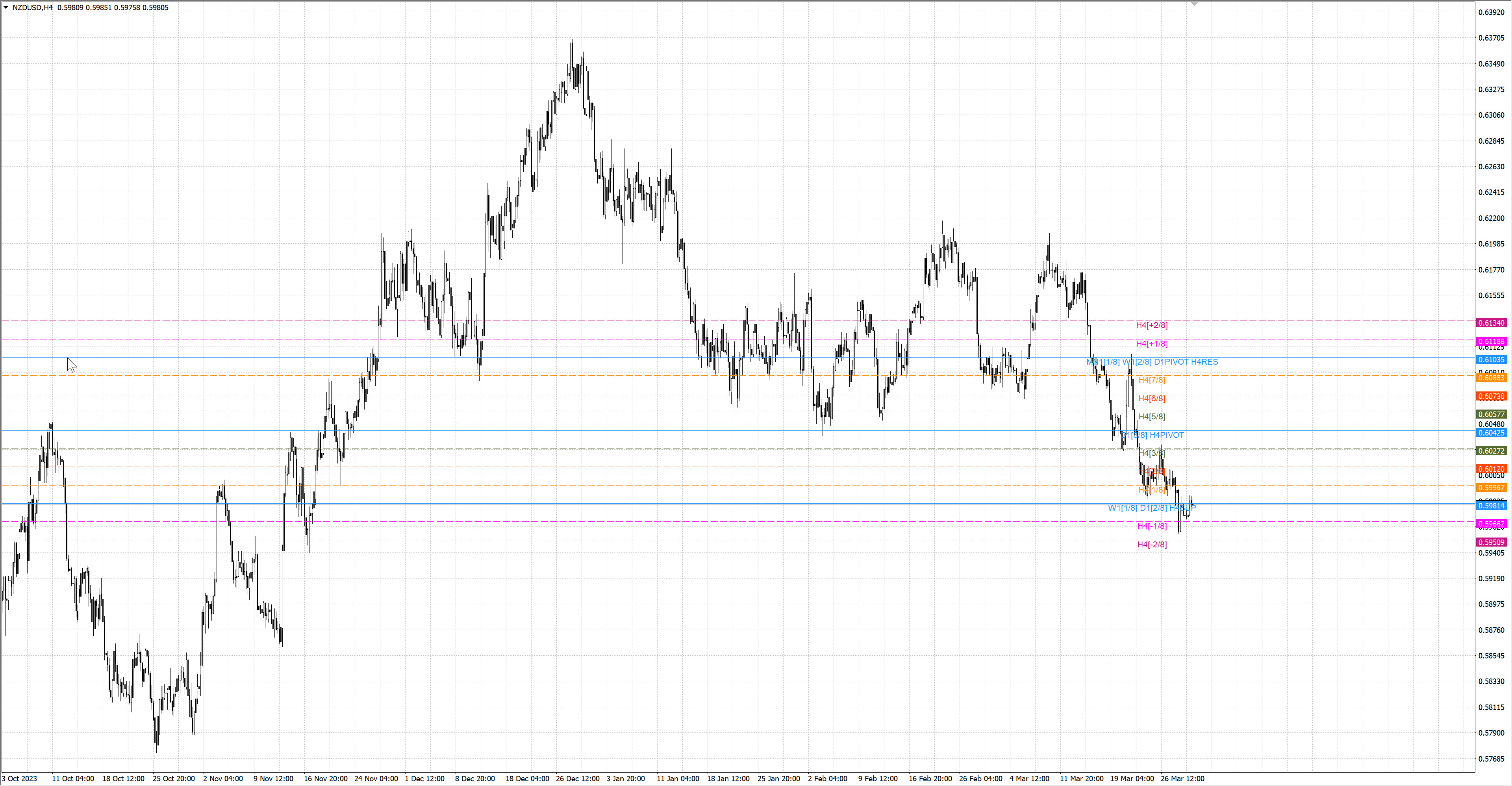
Task: Select the H4[+1/8] level label
Action: coord(1152,344)
